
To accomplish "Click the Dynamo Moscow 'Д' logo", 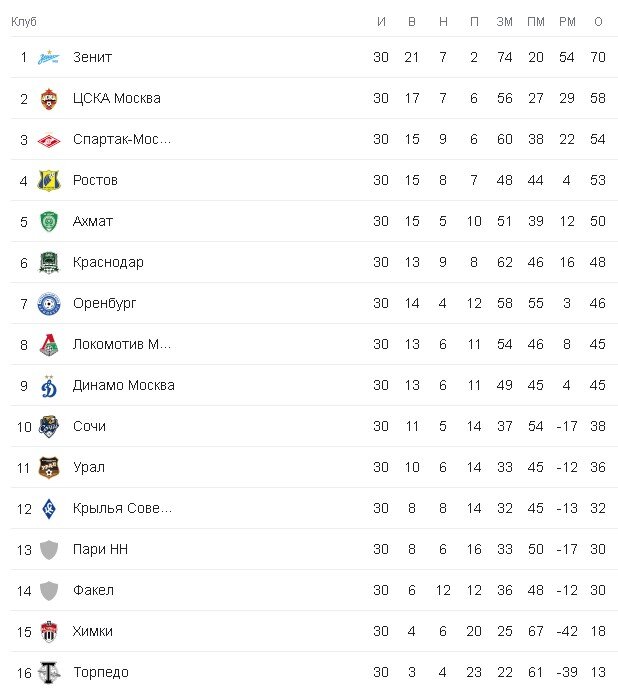I will click(x=48, y=385).
